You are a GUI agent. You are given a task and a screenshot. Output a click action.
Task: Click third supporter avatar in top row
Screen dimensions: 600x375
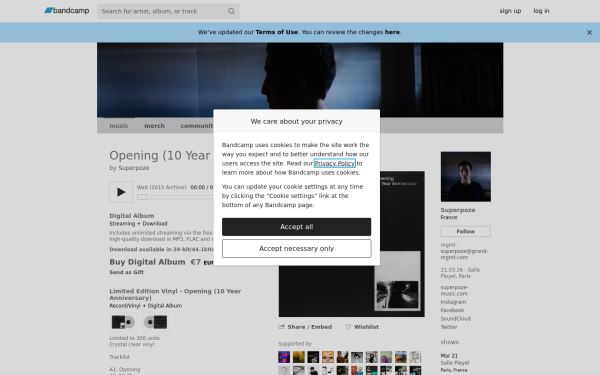(313, 357)
